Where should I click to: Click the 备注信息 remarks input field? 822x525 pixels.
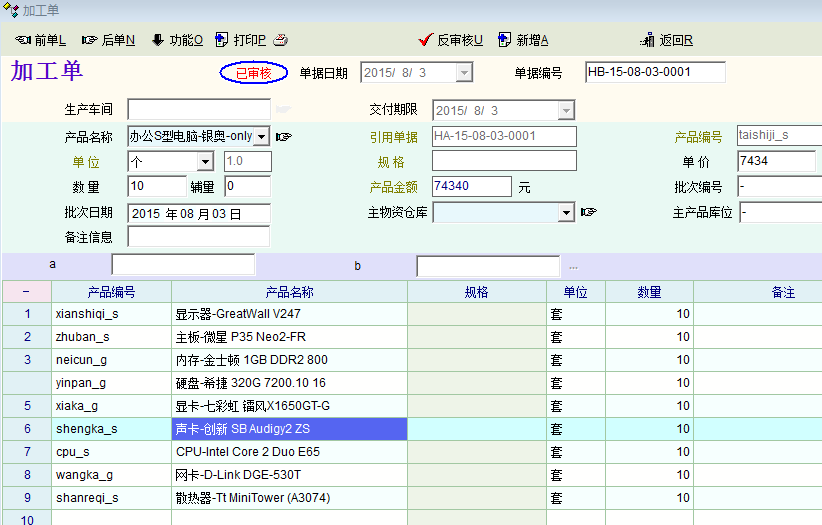click(198, 237)
